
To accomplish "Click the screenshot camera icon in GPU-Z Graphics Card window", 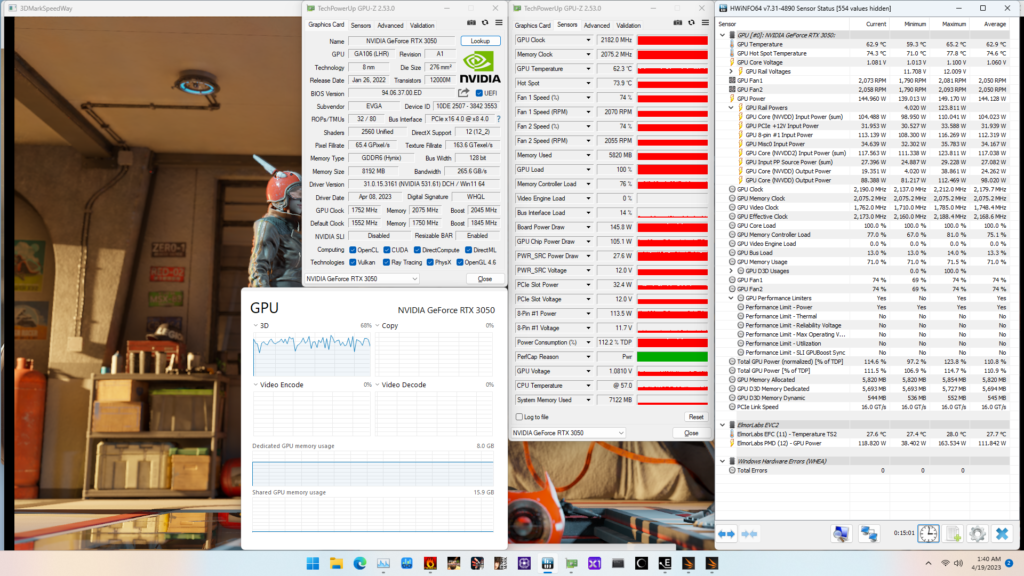I will pos(471,23).
